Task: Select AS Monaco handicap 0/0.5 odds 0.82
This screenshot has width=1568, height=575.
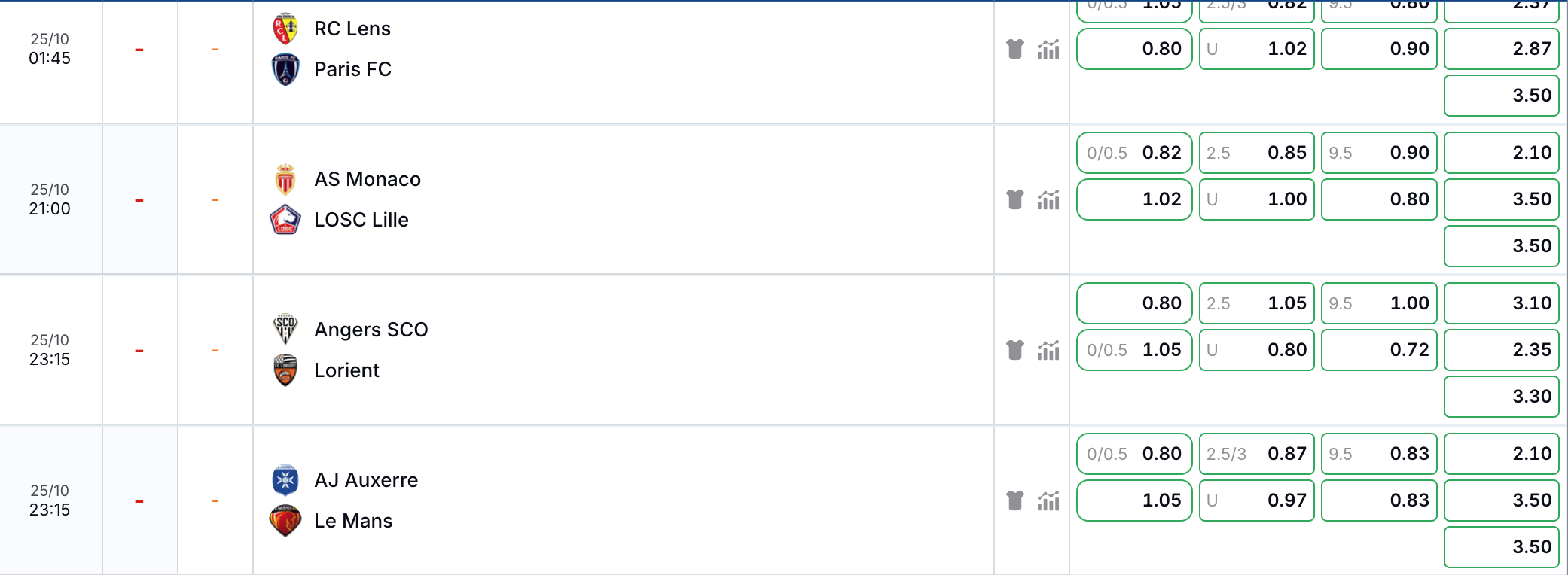Action: [1134, 153]
